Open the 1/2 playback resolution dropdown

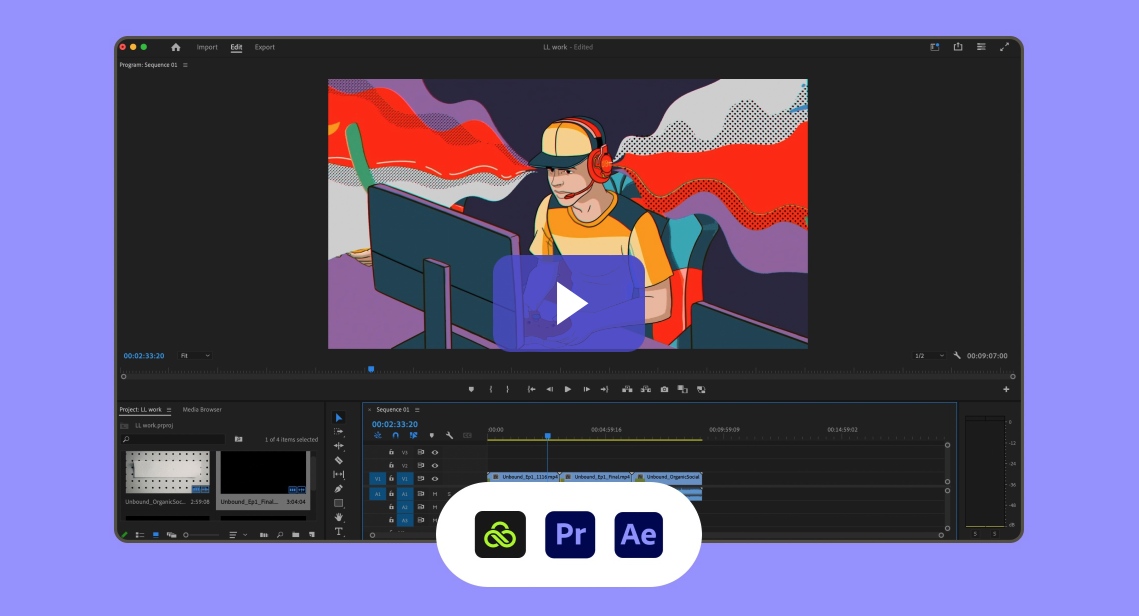click(928, 355)
